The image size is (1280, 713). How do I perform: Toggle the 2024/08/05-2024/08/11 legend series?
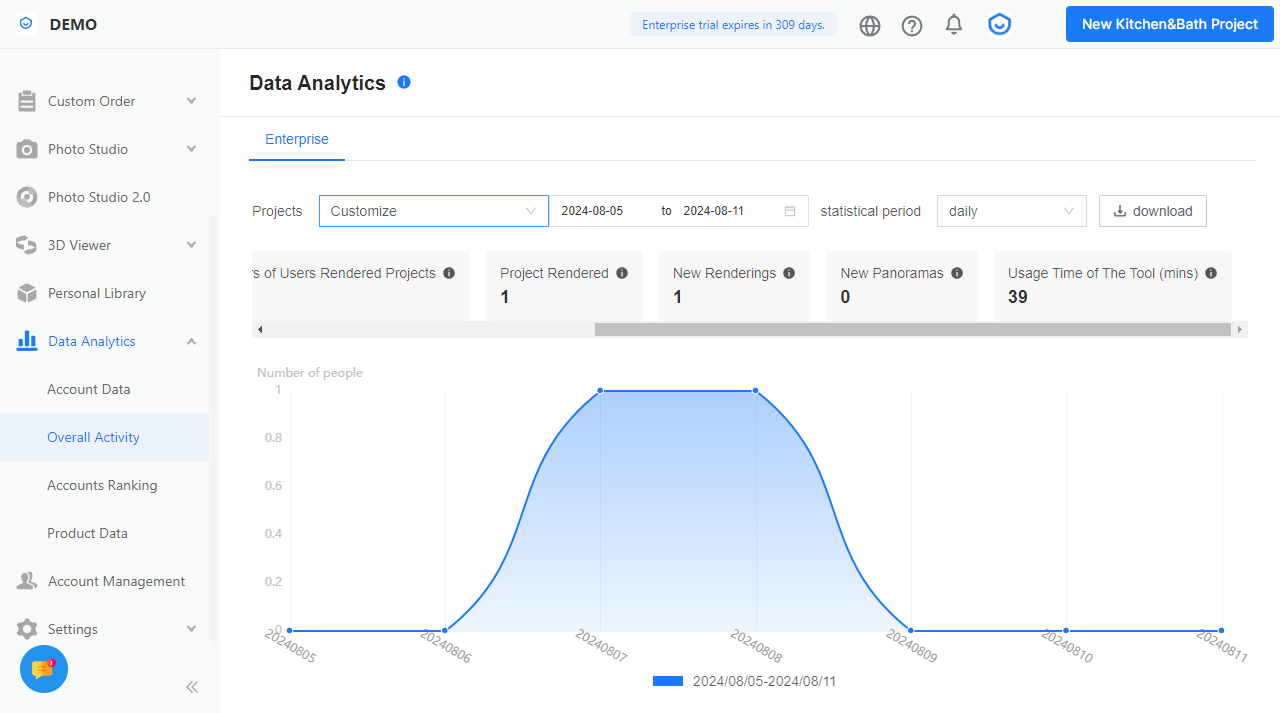pos(744,681)
